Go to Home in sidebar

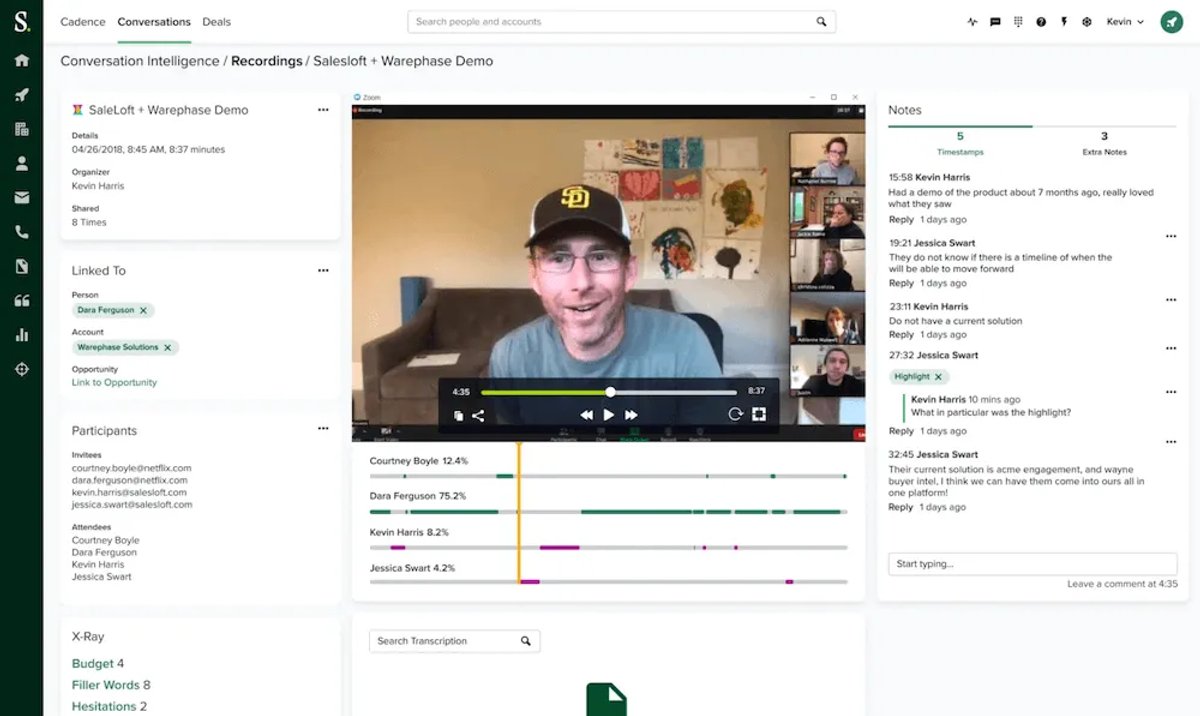[x=21, y=60]
